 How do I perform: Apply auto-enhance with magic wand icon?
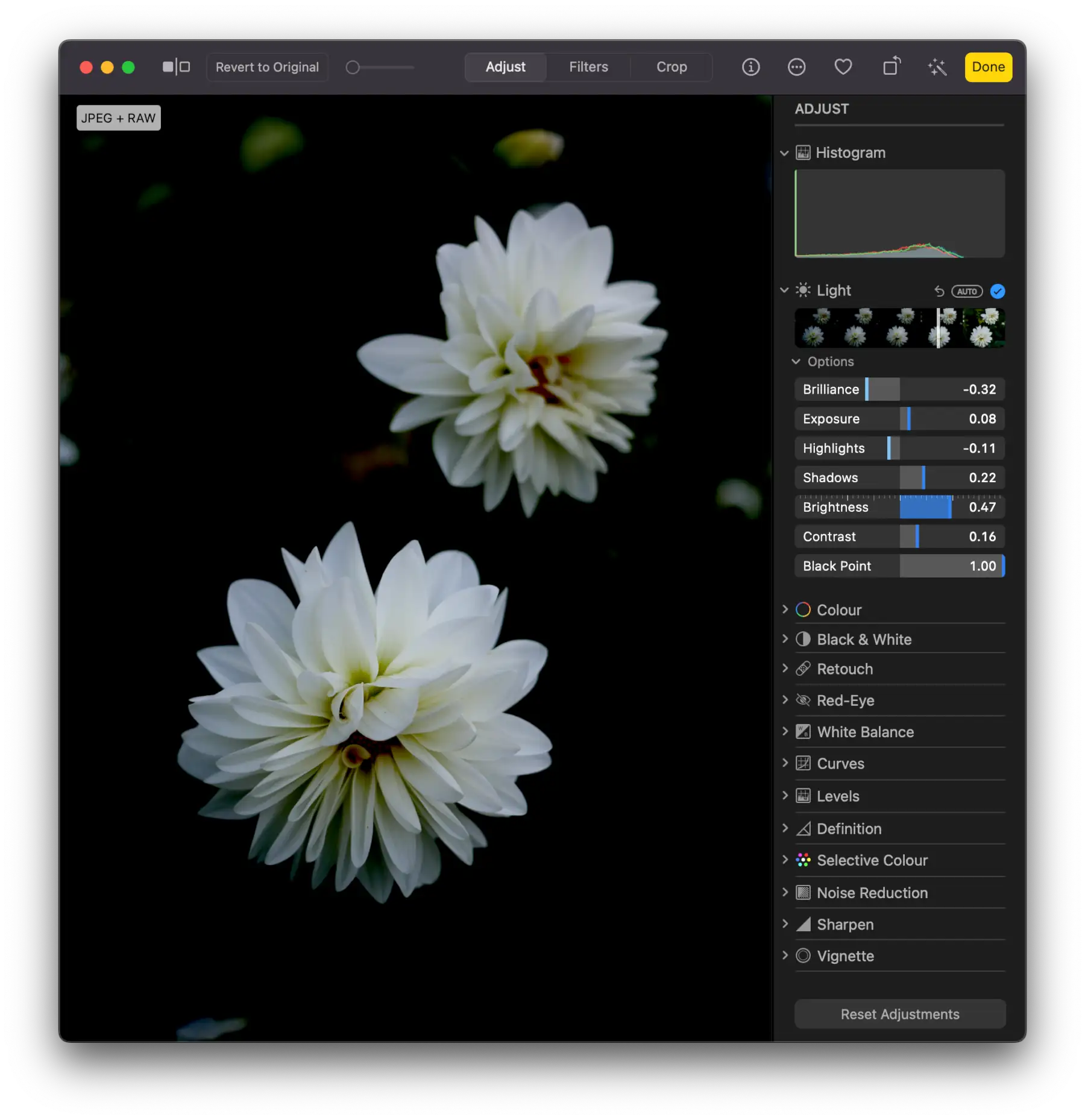(937, 67)
